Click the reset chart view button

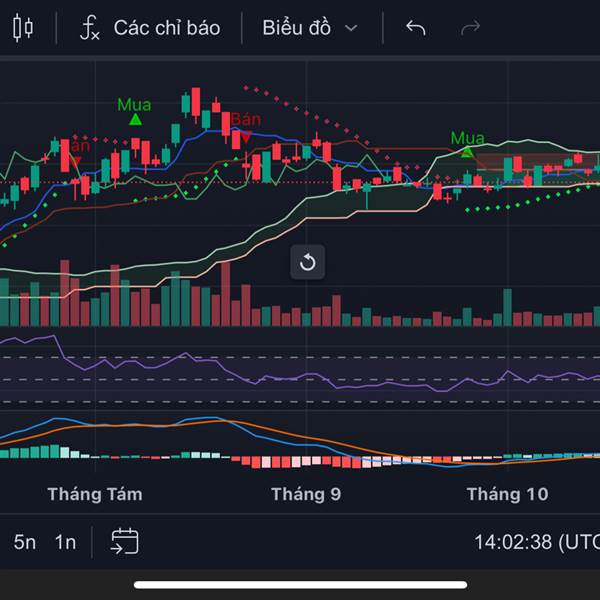point(308,262)
